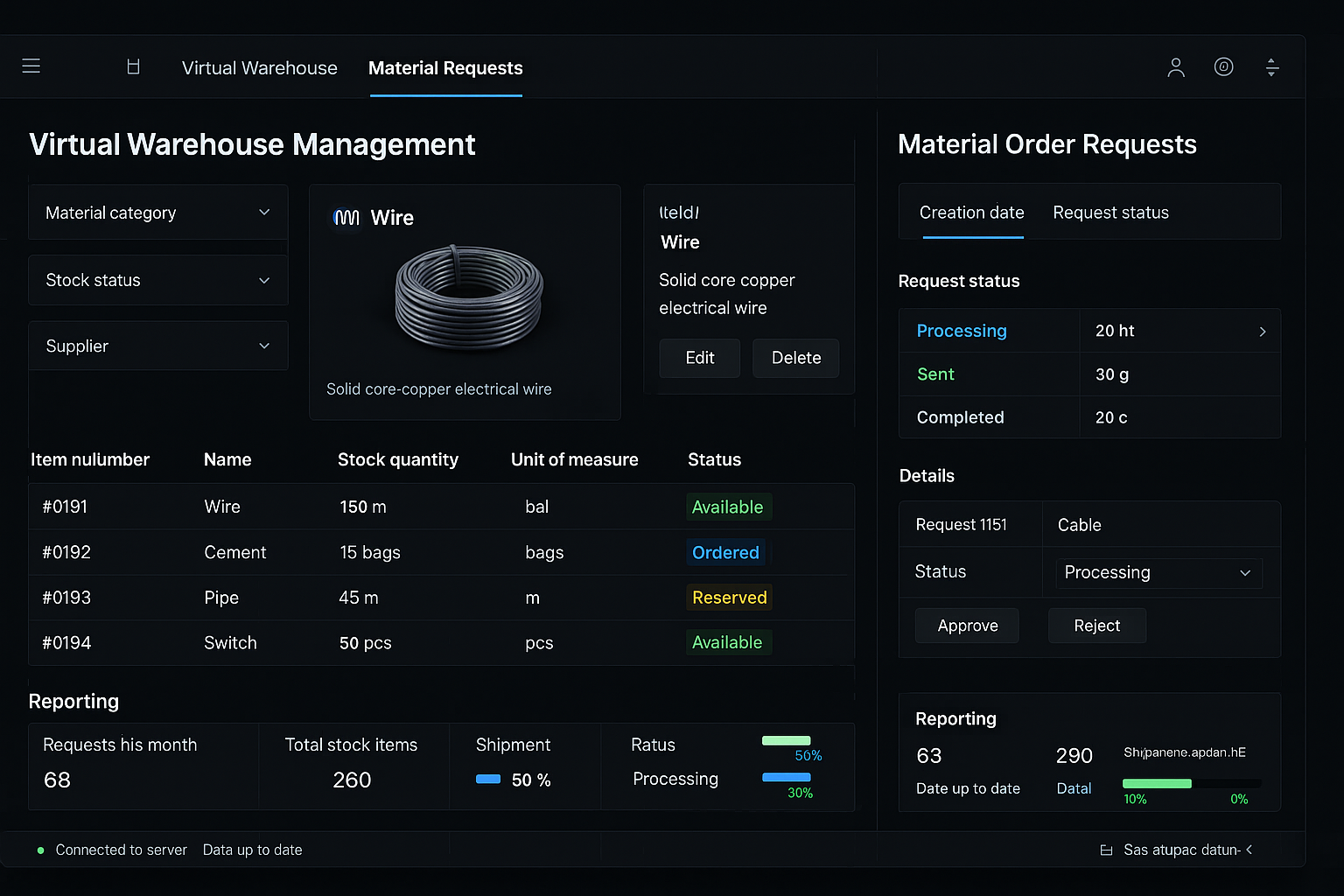
Task: Click the up-down sort arrows icon
Action: (x=1272, y=67)
